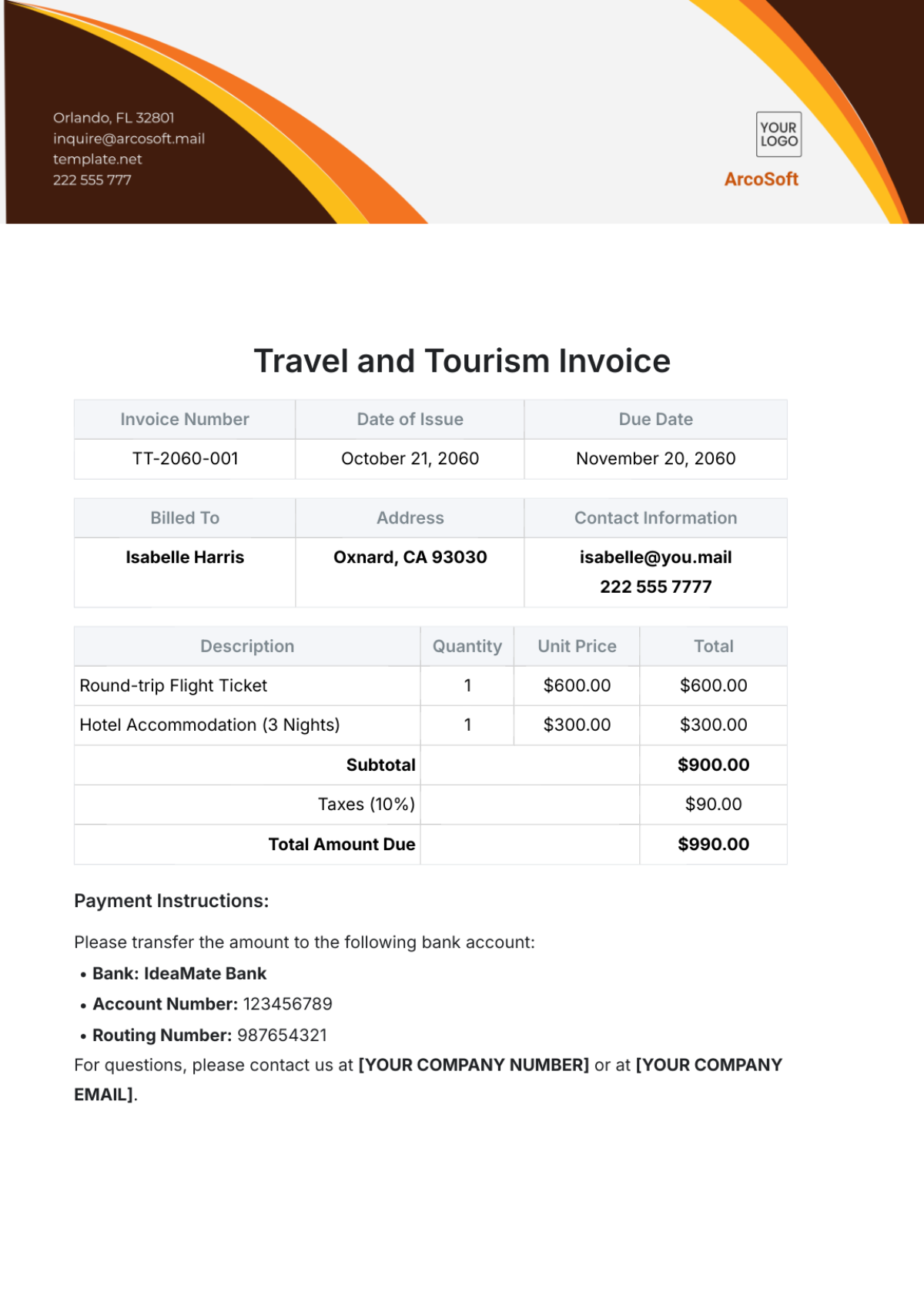Click the November 20, 2060 due date
Image resolution: width=924 pixels, height=1309 pixels.
[x=655, y=459]
